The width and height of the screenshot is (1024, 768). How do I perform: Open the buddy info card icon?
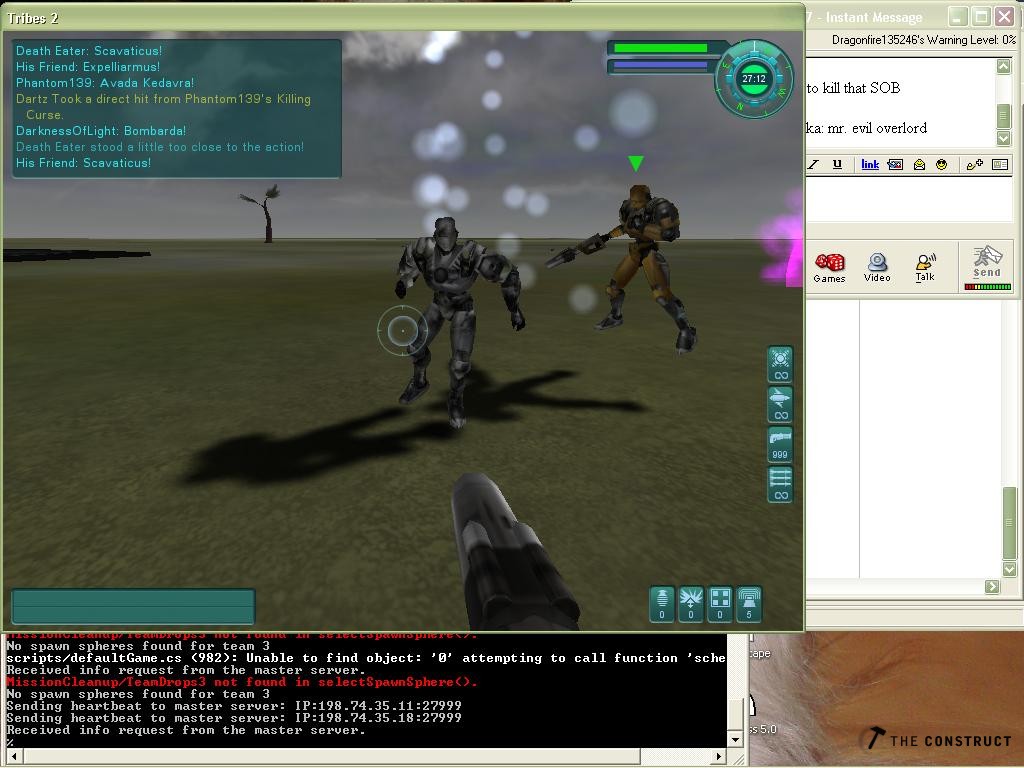click(x=1000, y=165)
